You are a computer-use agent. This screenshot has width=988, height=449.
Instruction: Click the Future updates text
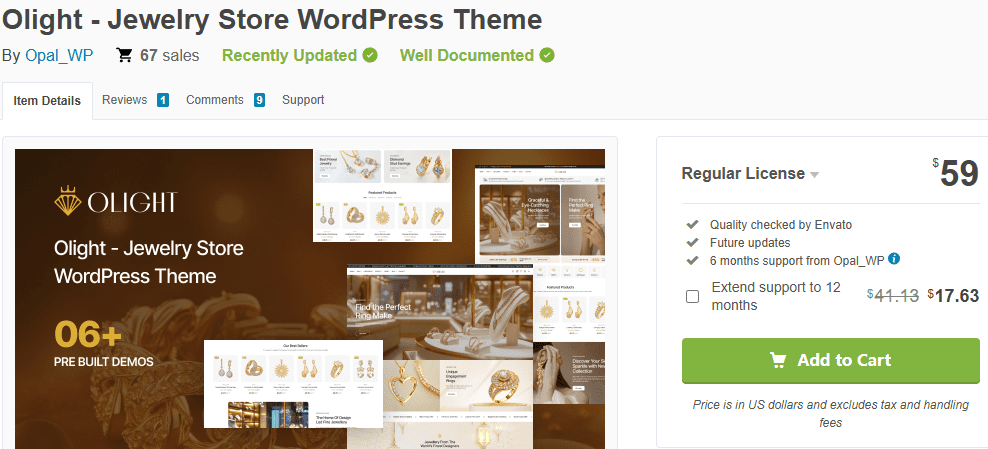(750, 242)
